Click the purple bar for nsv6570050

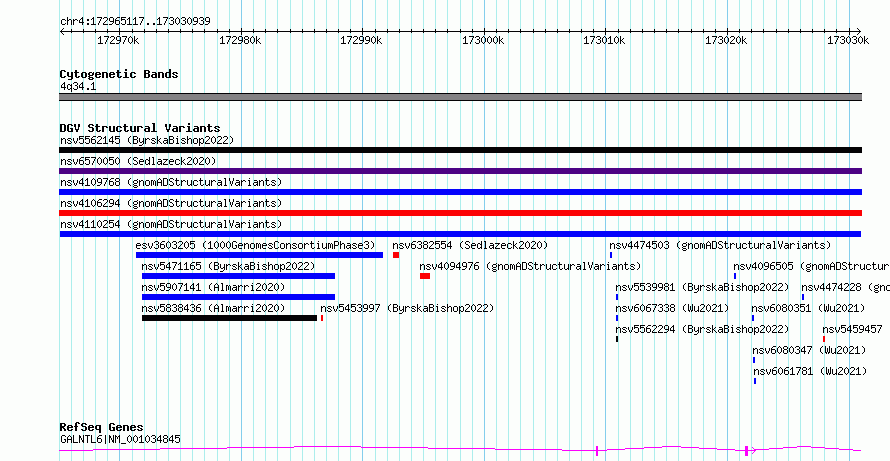(460, 171)
